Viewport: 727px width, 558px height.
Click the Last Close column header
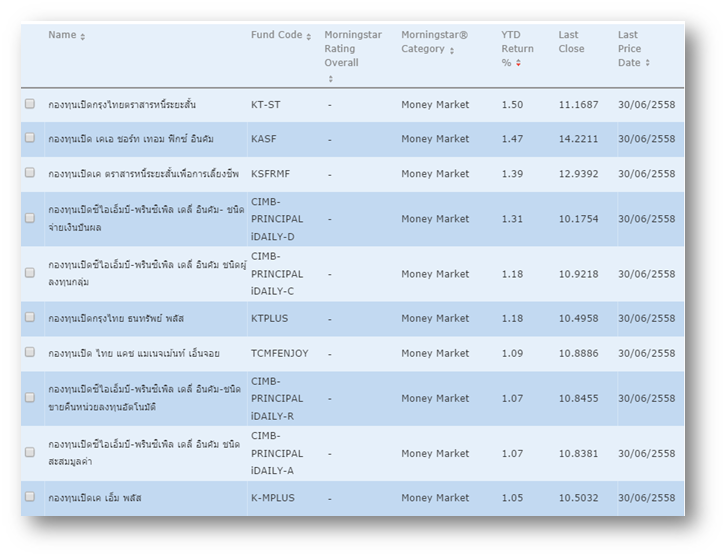[570, 42]
